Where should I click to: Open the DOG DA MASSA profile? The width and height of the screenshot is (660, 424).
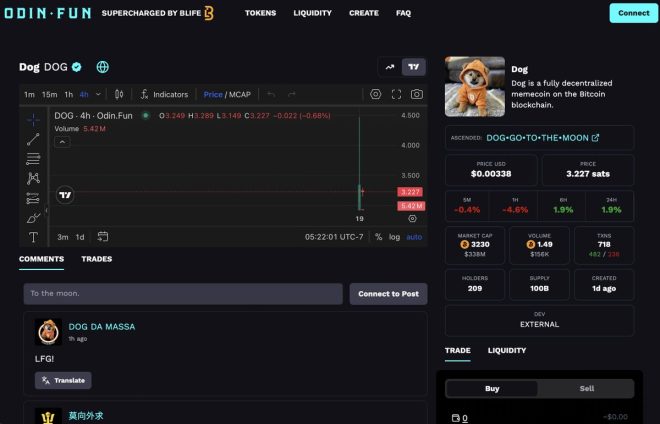pos(101,327)
